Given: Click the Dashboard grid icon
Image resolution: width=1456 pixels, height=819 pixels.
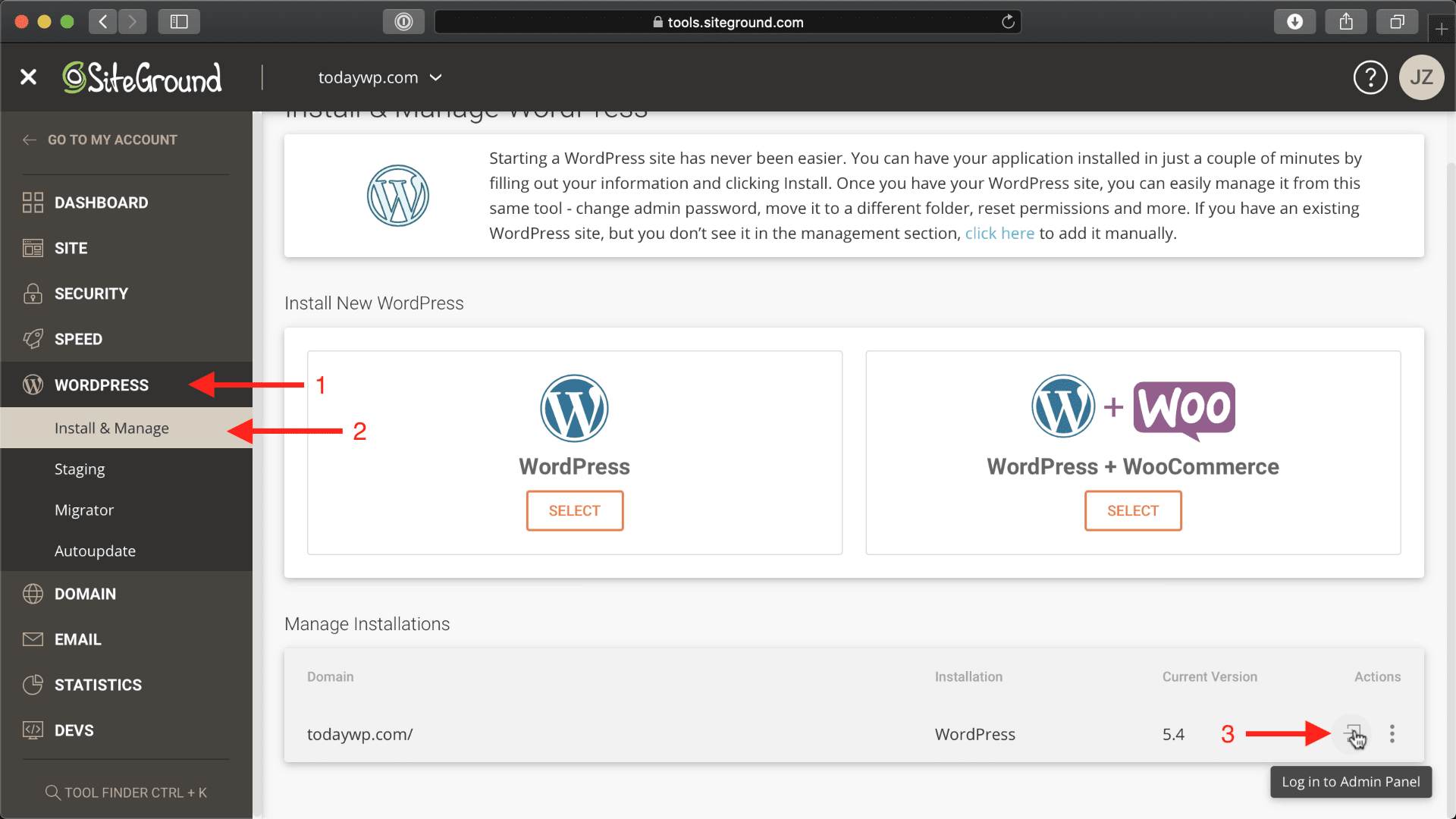Looking at the screenshot, I should (x=33, y=202).
